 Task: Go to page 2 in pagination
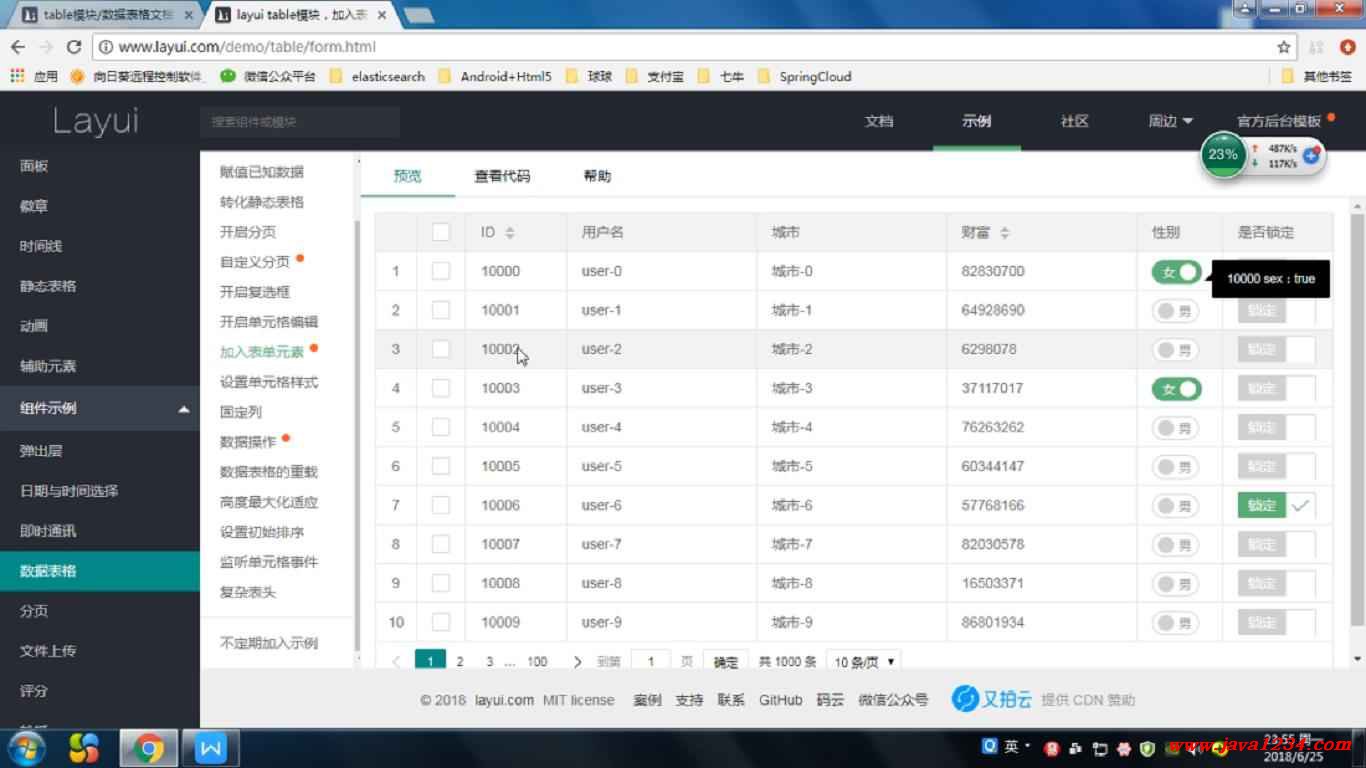click(460, 662)
